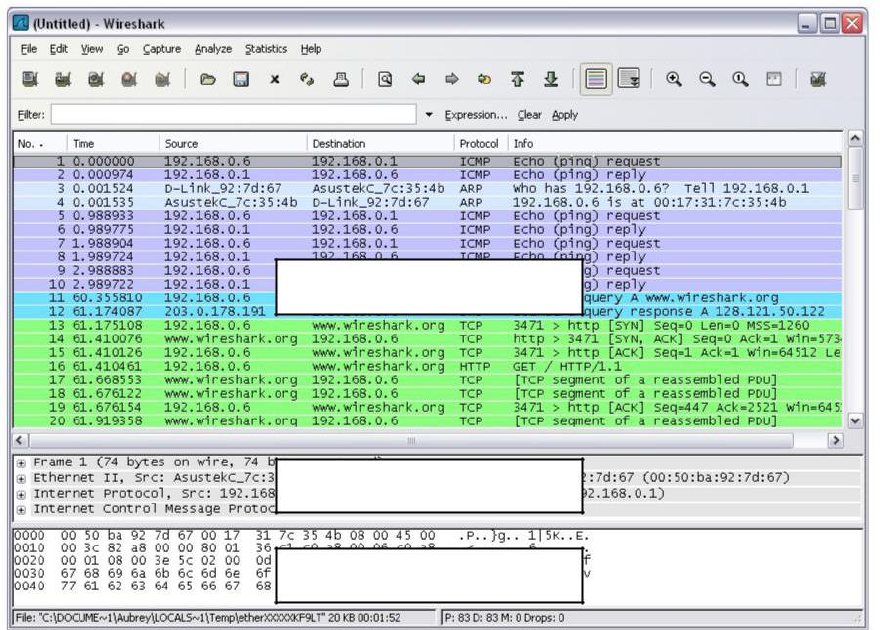Start a new live capture icon
This screenshot has width=880, height=630.
point(96,79)
